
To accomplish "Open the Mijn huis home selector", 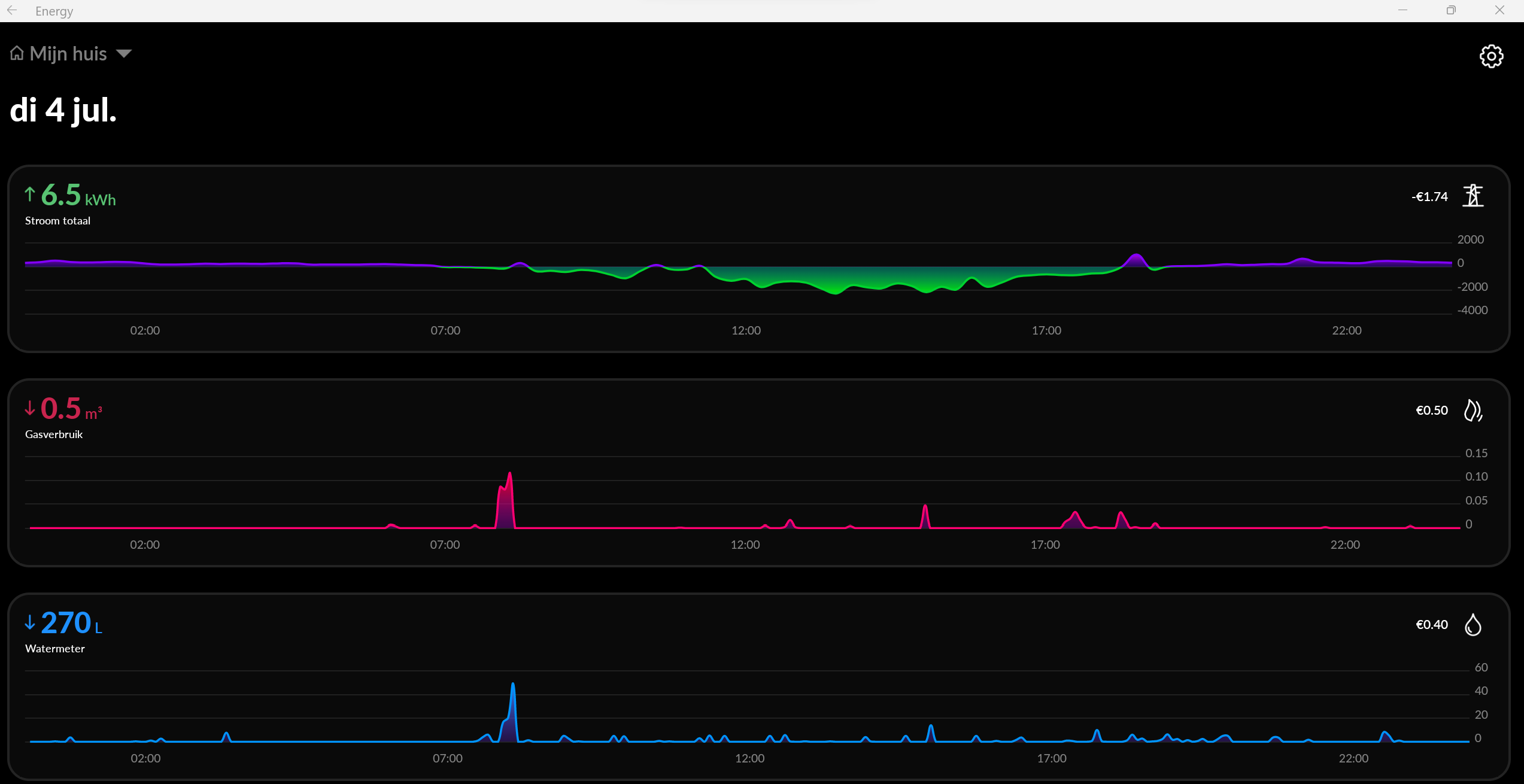I will (x=68, y=54).
